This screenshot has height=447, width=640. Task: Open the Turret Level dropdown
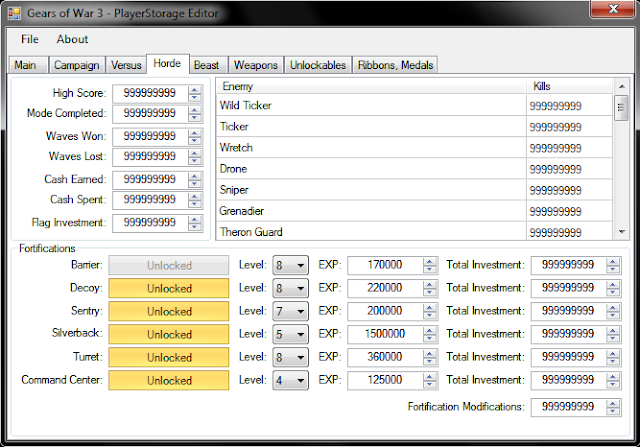[x=291, y=357]
